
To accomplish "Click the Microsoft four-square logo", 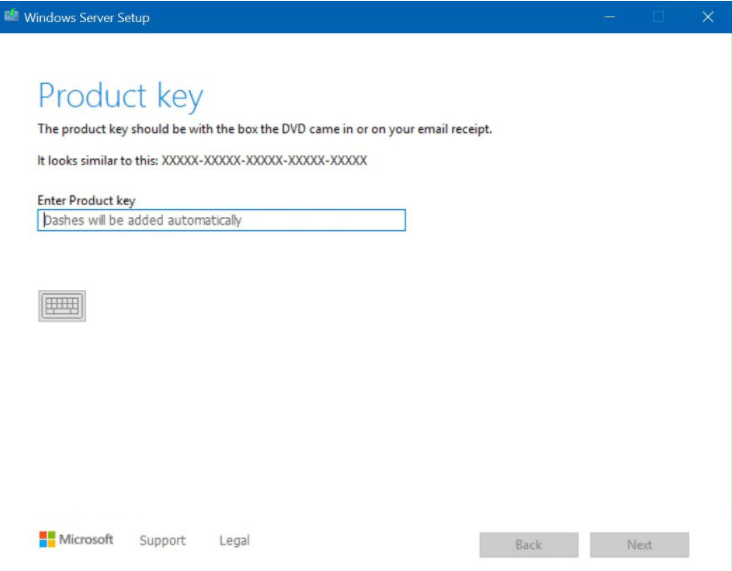I will coord(47,540).
